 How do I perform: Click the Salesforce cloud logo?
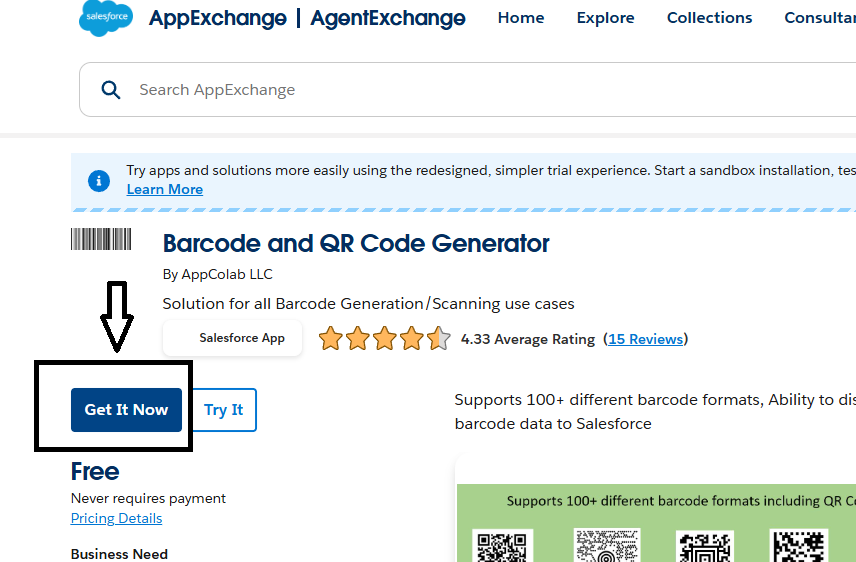coord(106,17)
